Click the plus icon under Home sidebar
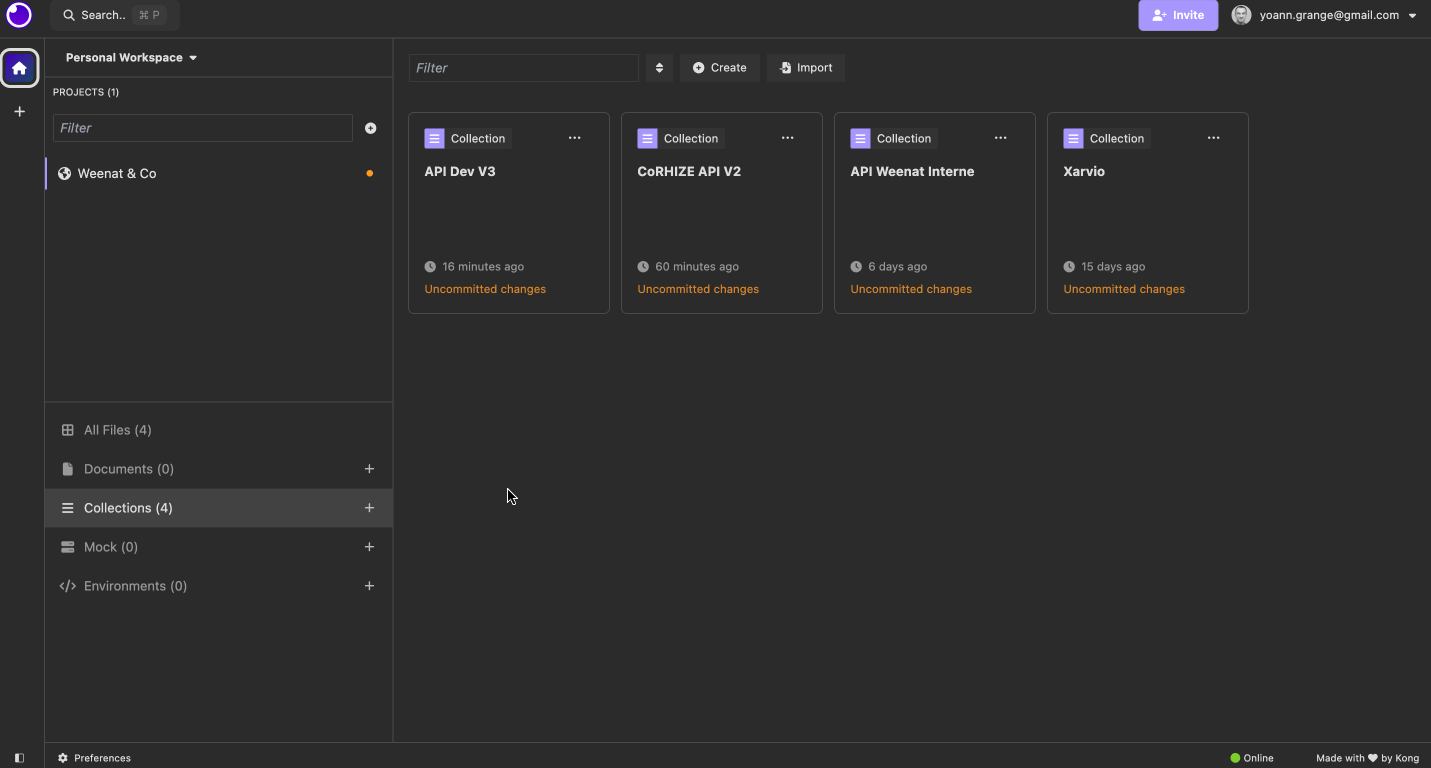 tap(19, 112)
